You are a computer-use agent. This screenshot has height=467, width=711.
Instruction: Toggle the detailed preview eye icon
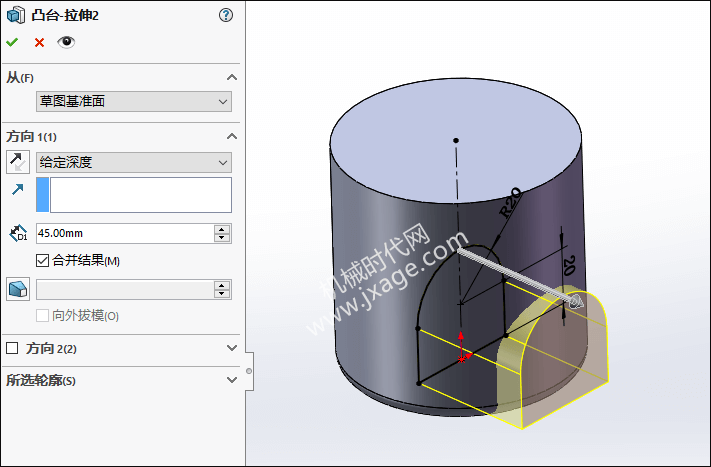coord(66,42)
